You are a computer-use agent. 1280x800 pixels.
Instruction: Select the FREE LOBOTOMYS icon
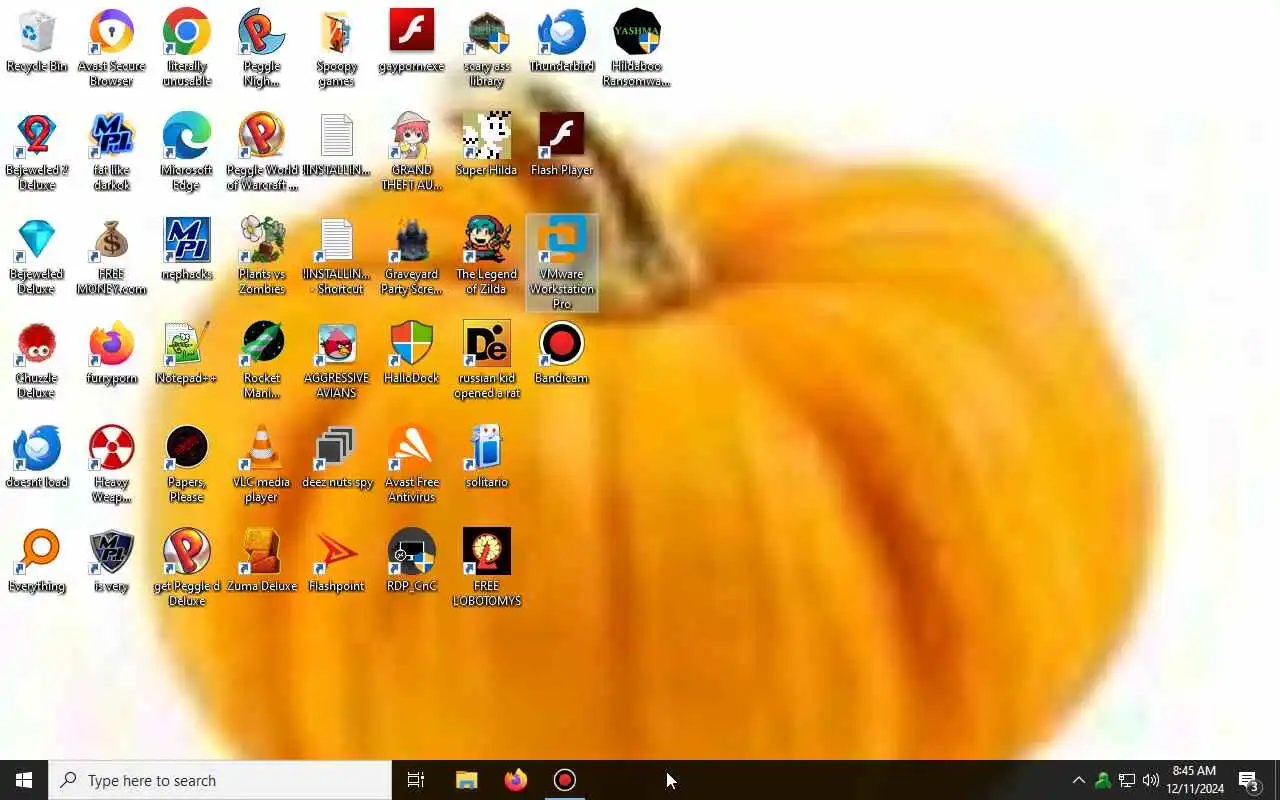click(486, 568)
